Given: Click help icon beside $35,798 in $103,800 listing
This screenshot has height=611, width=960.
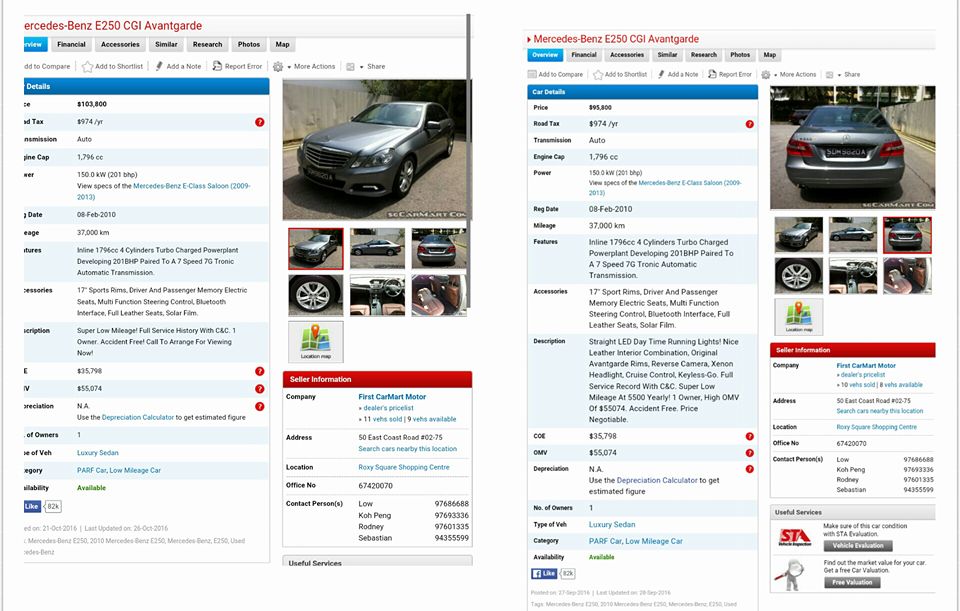Looking at the screenshot, I should (x=260, y=371).
